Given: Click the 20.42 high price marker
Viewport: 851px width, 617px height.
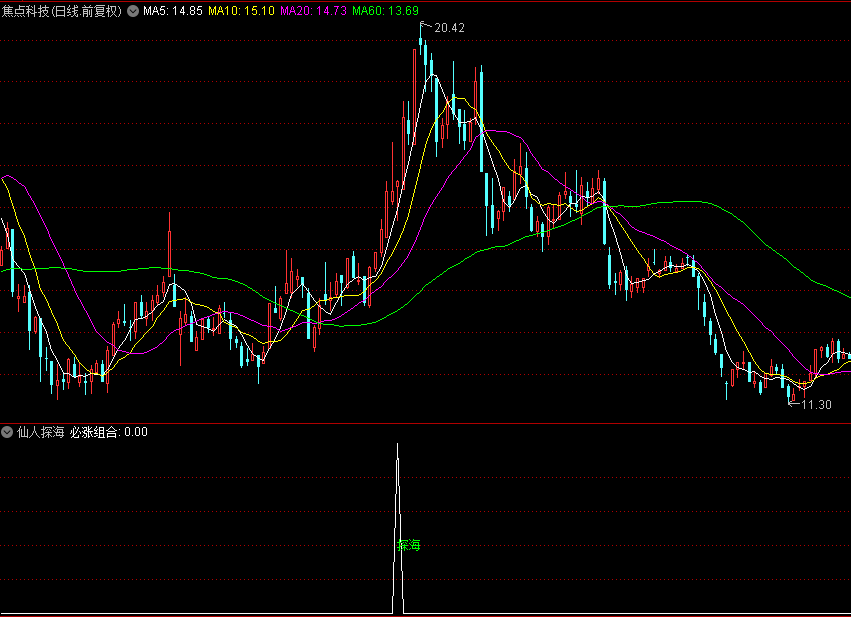Looking at the screenshot, I should pyautogui.click(x=449, y=28).
